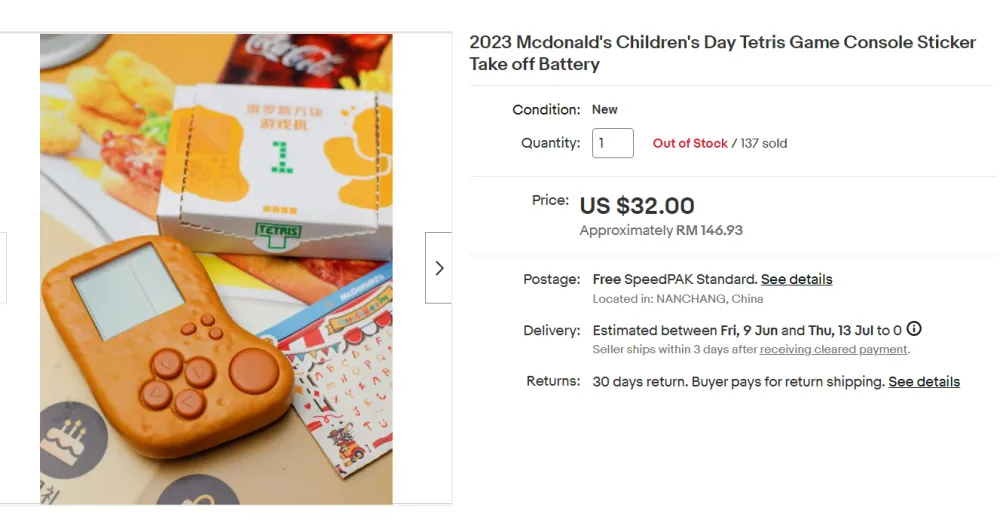Click the Approximately RM 146.93 conversion
This screenshot has width=1000, height=522.
661,230
